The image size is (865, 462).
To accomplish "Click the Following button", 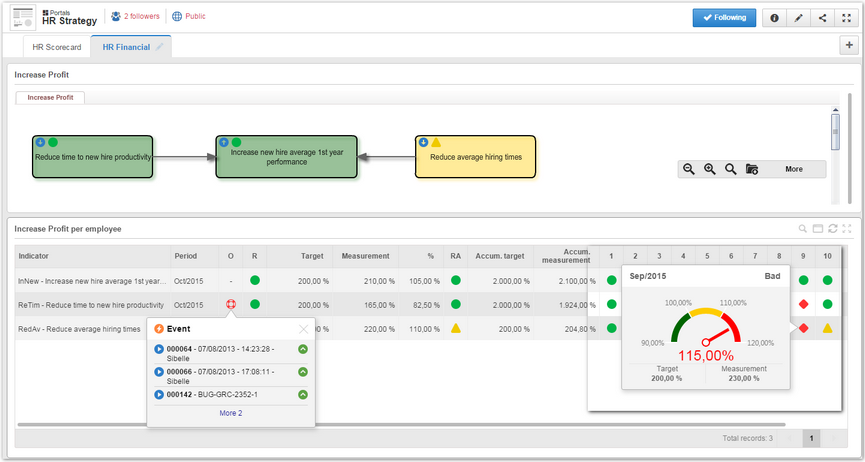I will click(724, 18).
